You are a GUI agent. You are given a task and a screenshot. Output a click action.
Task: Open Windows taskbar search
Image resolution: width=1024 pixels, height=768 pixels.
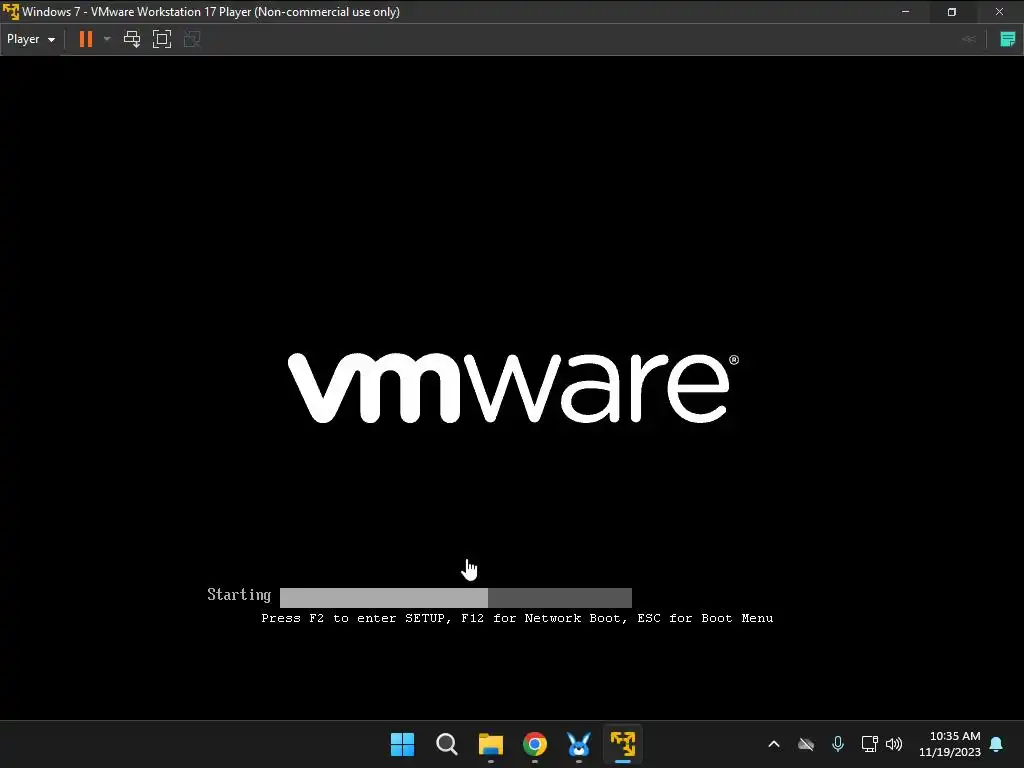447,744
